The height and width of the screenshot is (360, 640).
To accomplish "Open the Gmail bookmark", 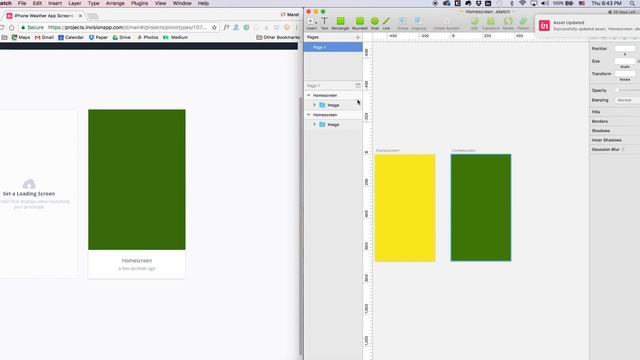I will pos(44,37).
